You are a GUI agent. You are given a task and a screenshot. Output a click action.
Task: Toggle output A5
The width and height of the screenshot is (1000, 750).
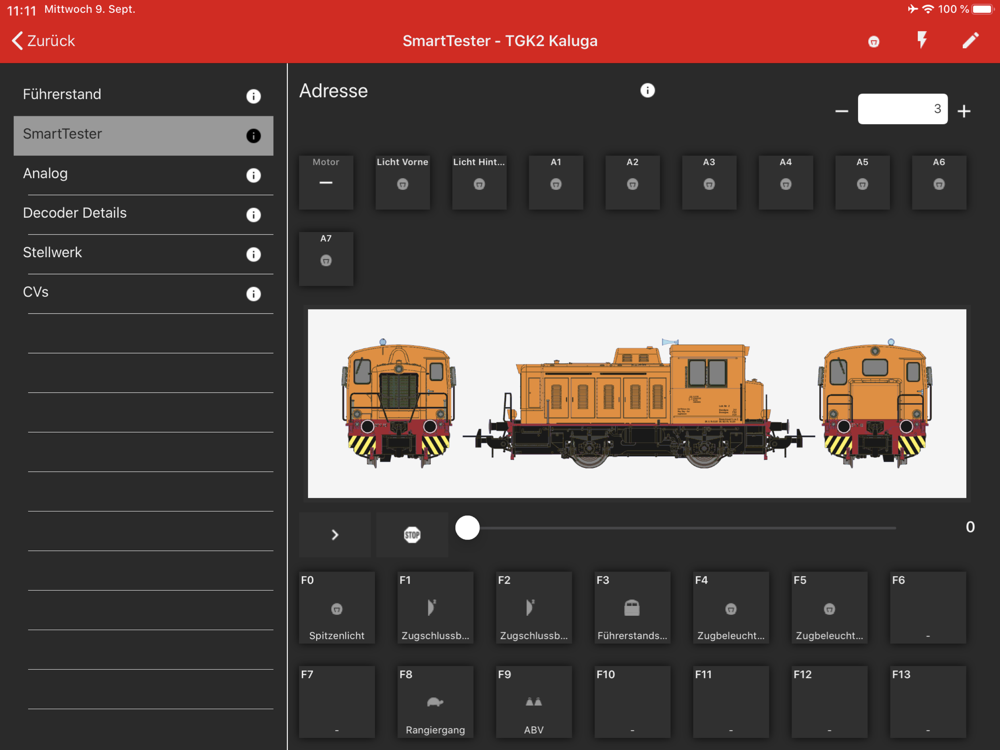pyautogui.click(x=862, y=182)
